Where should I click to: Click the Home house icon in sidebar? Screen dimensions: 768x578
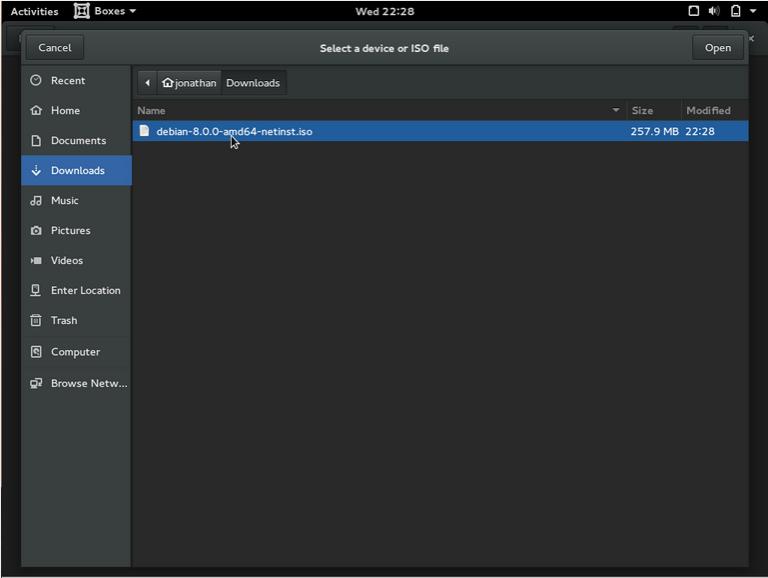37,110
